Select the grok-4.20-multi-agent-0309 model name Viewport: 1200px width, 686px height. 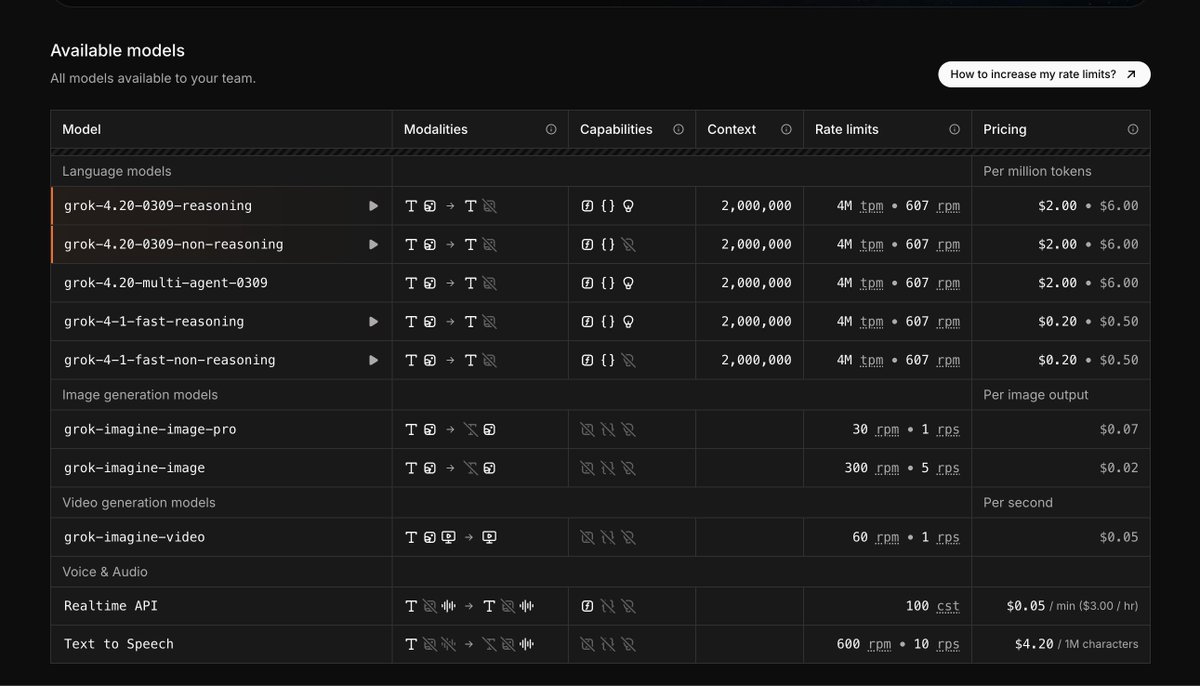click(166, 283)
